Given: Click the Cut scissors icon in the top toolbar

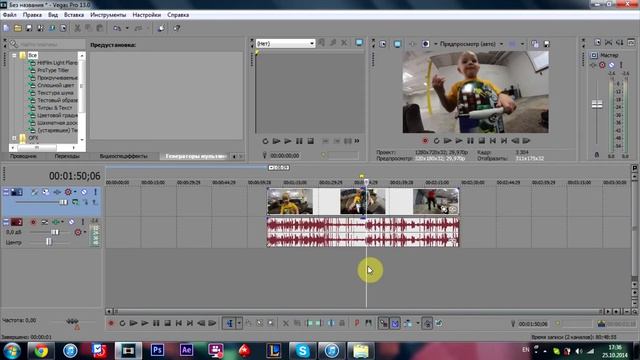Looking at the screenshot, I should (x=77, y=28).
